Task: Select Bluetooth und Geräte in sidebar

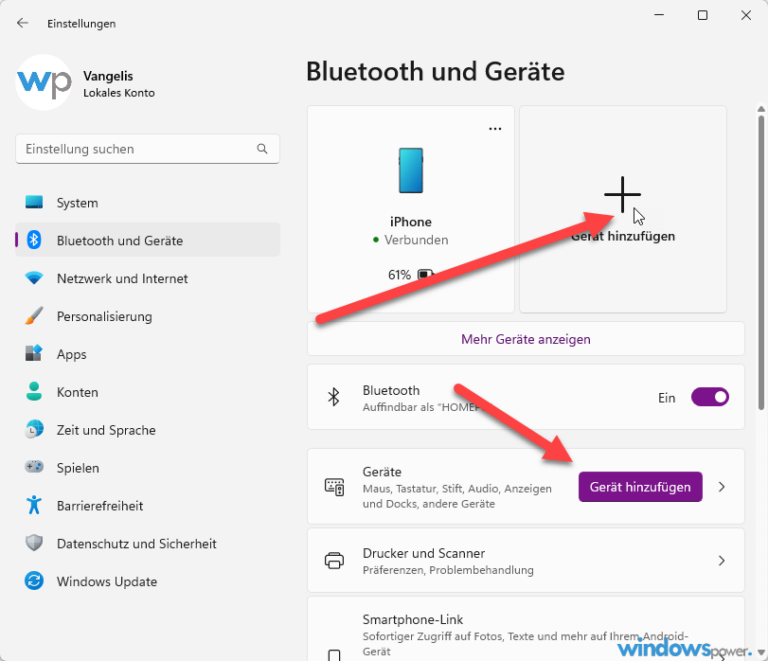Action: pos(147,240)
